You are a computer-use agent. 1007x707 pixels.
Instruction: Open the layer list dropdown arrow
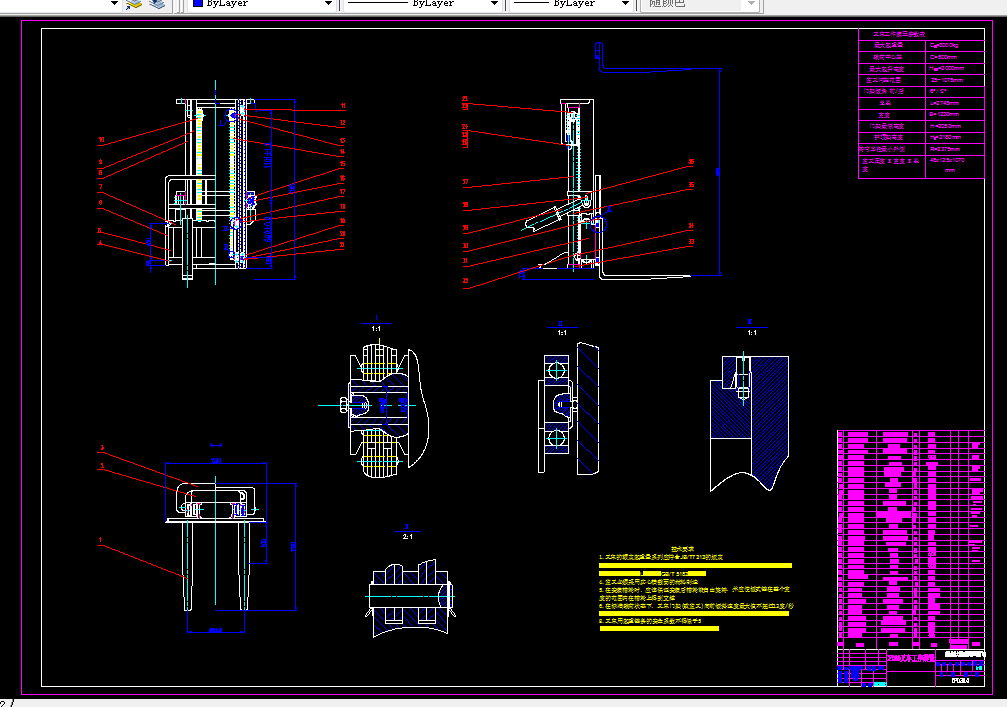(114, 4)
